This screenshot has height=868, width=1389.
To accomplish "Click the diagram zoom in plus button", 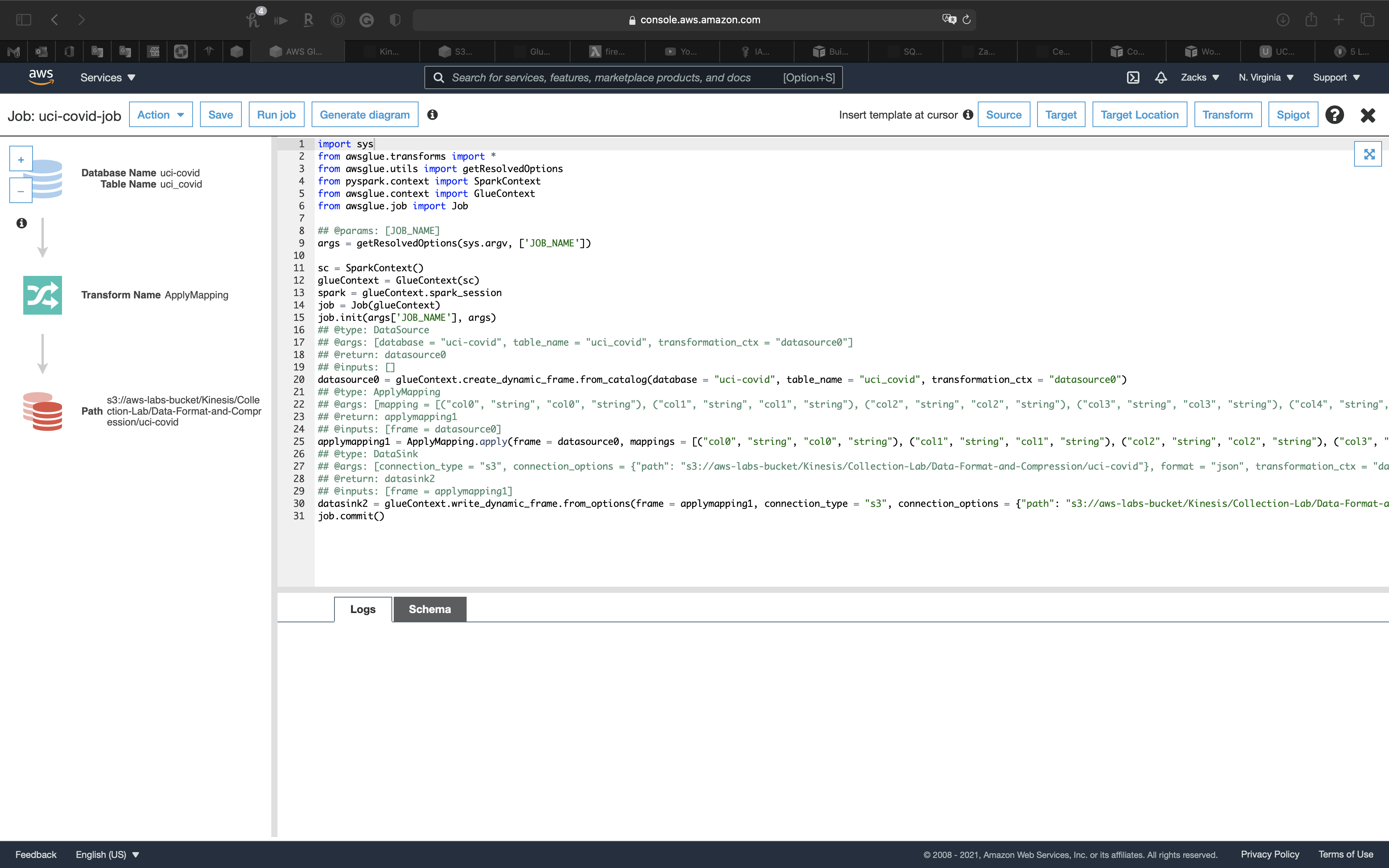I will [21, 160].
